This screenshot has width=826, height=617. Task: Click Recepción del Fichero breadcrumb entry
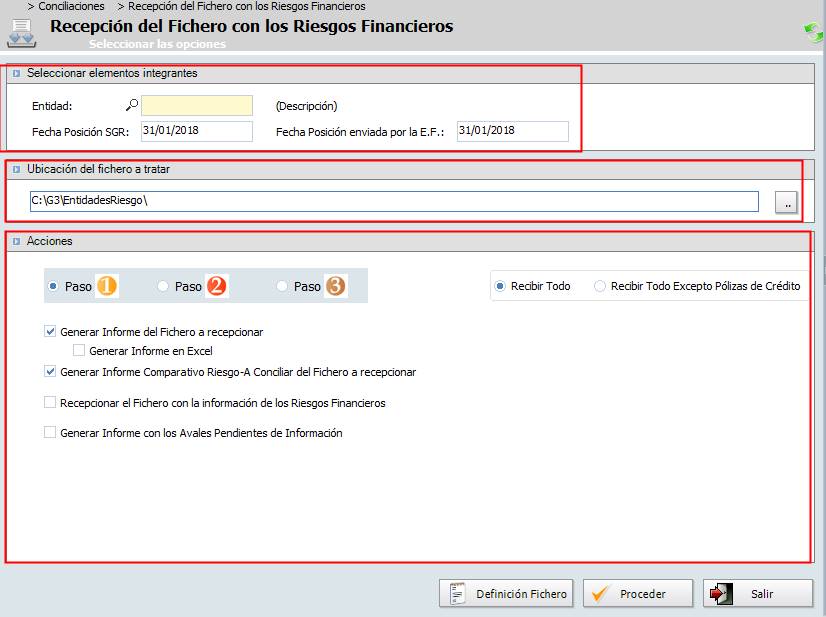coord(247,6)
